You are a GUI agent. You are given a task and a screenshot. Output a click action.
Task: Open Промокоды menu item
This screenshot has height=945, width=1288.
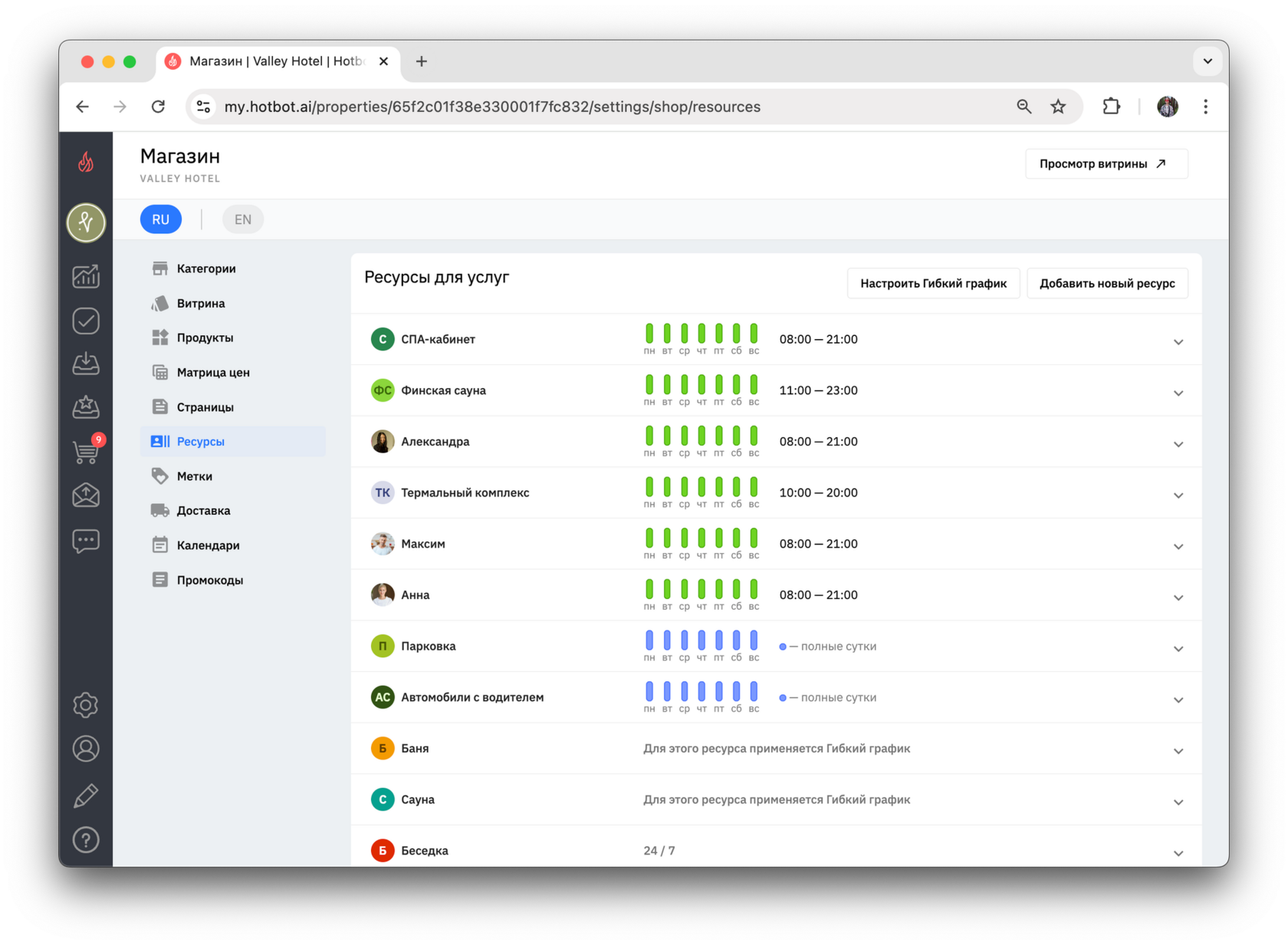233,580
